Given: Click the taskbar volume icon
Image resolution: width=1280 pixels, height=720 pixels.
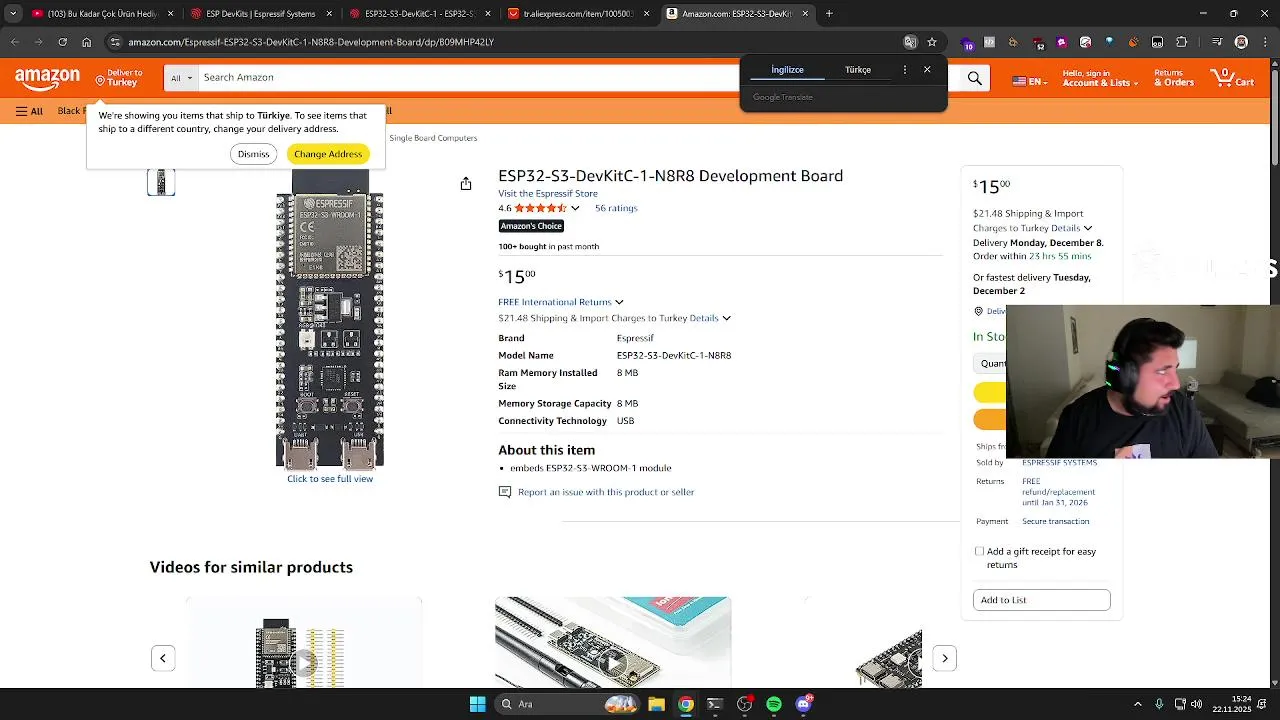Looking at the screenshot, I should [x=1197, y=704].
